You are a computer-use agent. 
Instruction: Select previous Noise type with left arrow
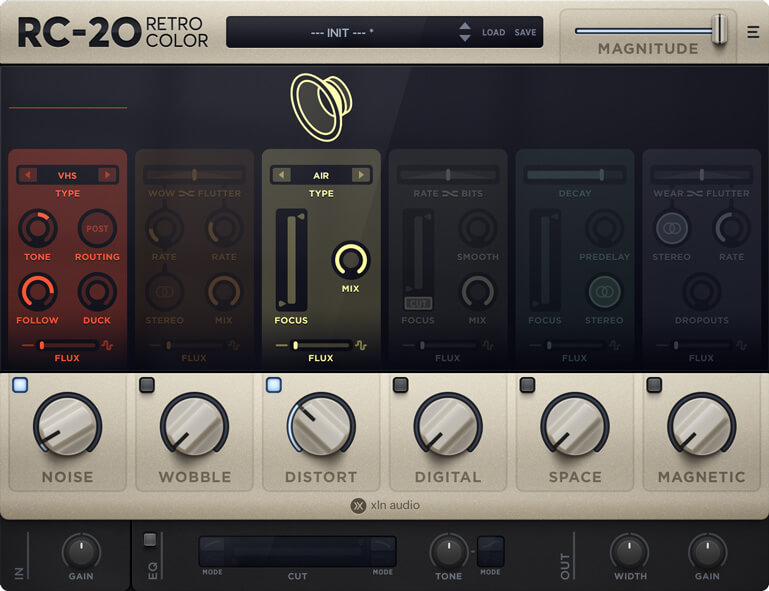(x=28, y=175)
